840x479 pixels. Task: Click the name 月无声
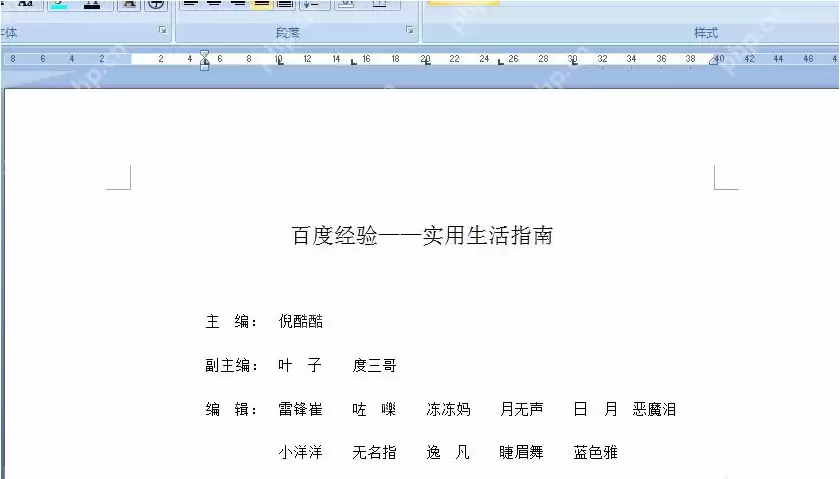pyautogui.click(x=522, y=409)
